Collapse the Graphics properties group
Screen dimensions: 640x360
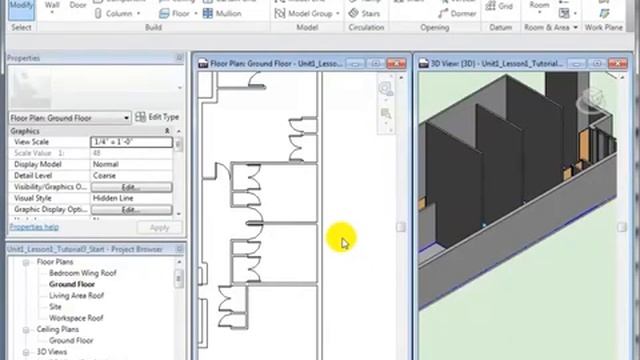[x=167, y=131]
